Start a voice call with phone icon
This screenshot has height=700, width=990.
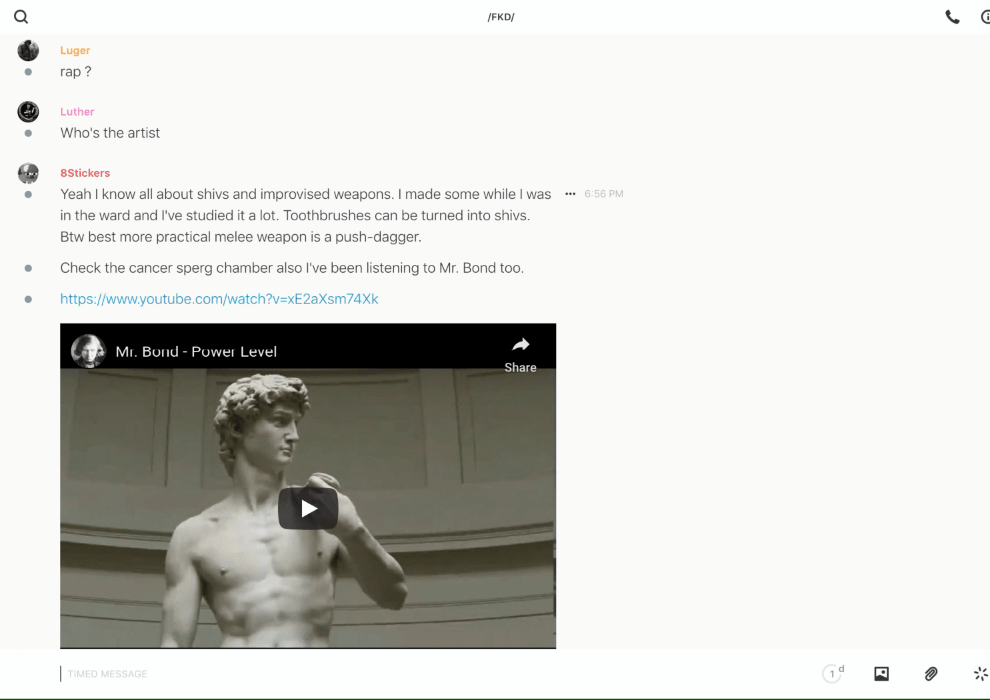point(952,17)
